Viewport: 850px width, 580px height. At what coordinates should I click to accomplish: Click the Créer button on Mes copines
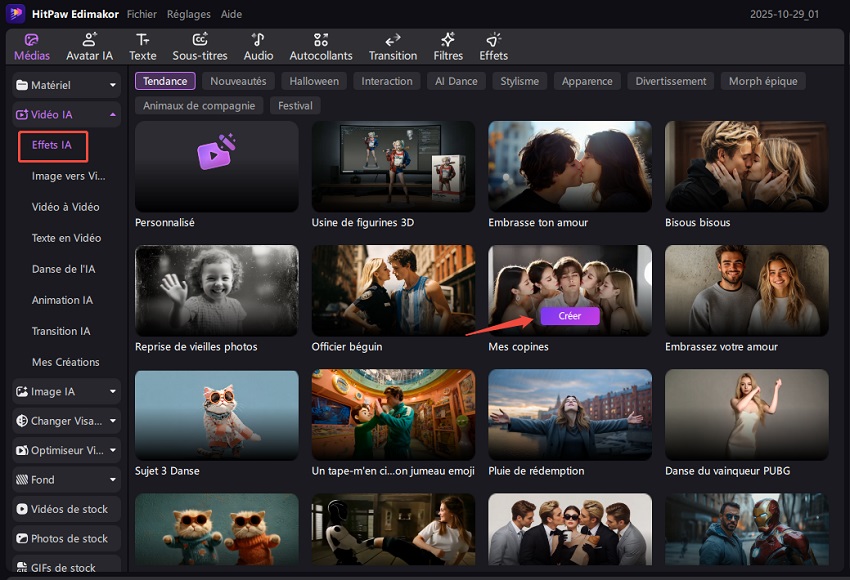click(x=569, y=316)
